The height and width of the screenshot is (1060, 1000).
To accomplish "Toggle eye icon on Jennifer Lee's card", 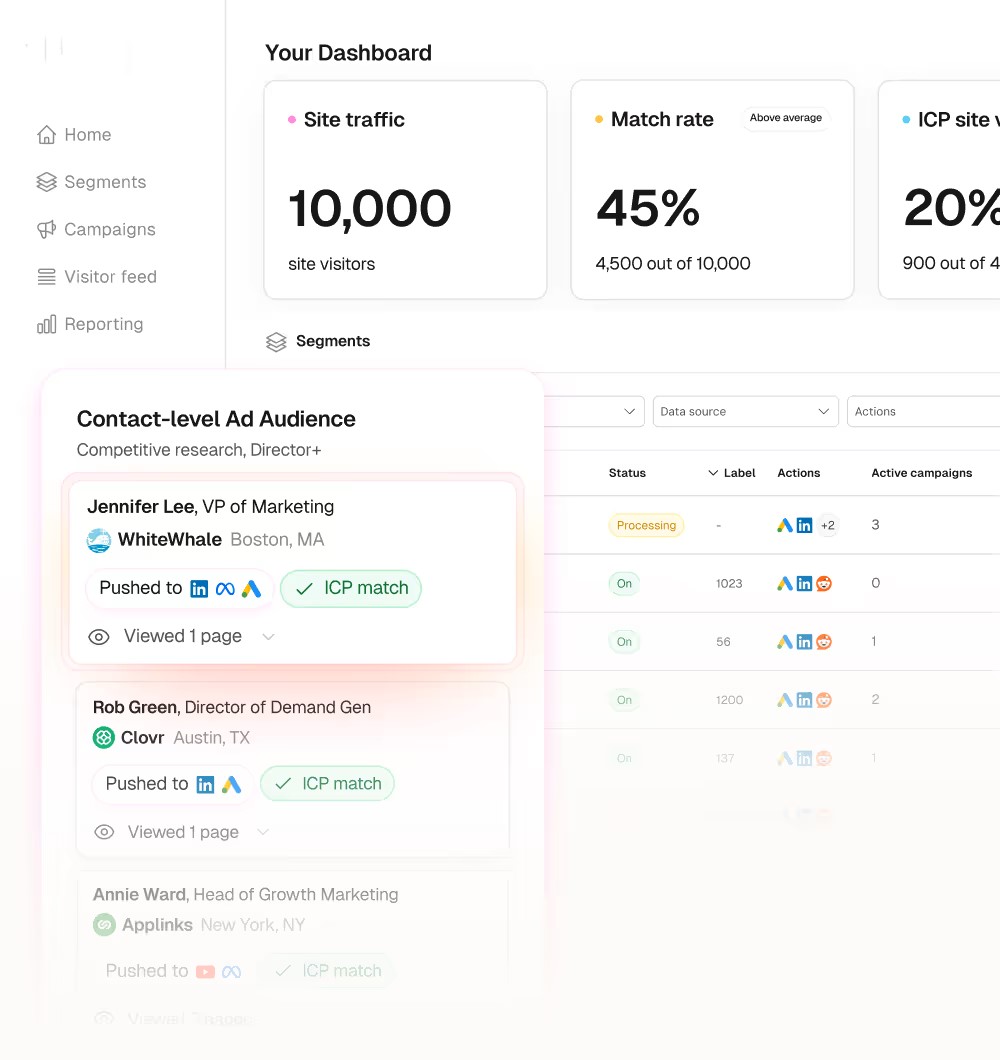I will coord(99,637).
